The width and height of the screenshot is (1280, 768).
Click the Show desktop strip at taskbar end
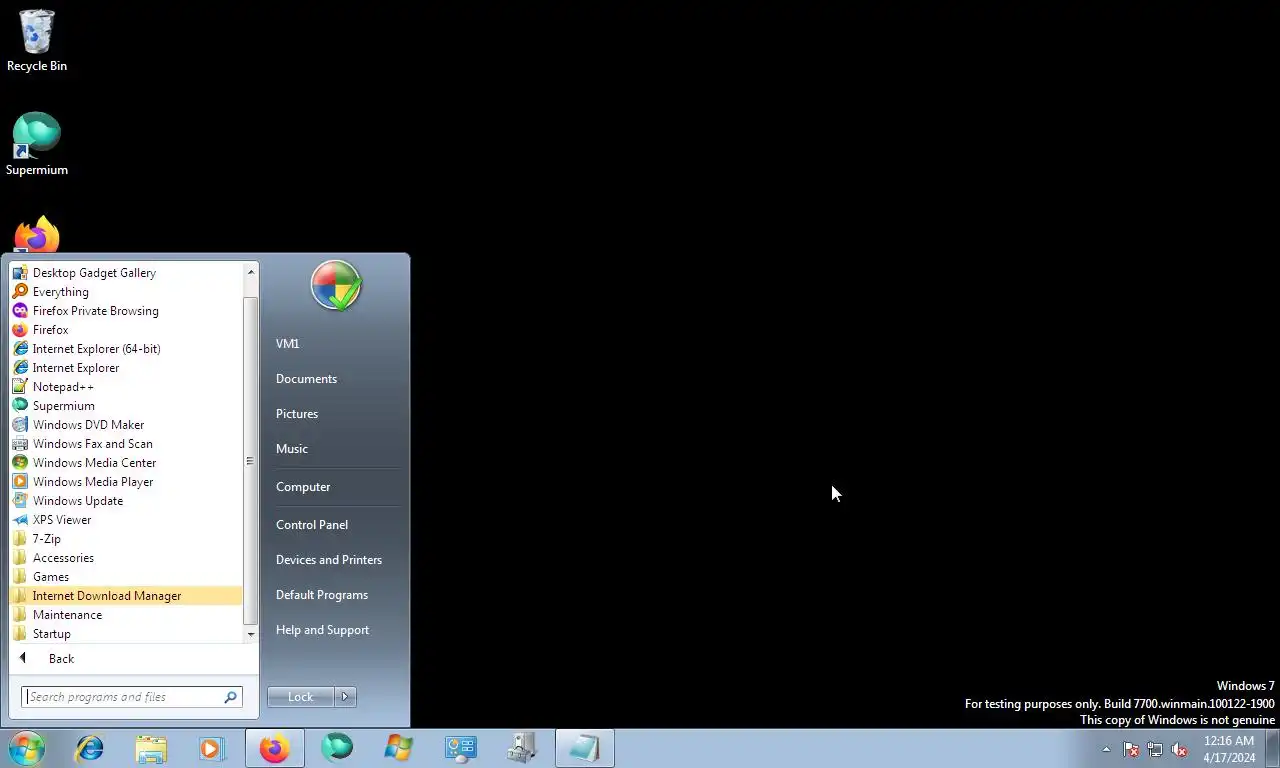coord(1273,748)
